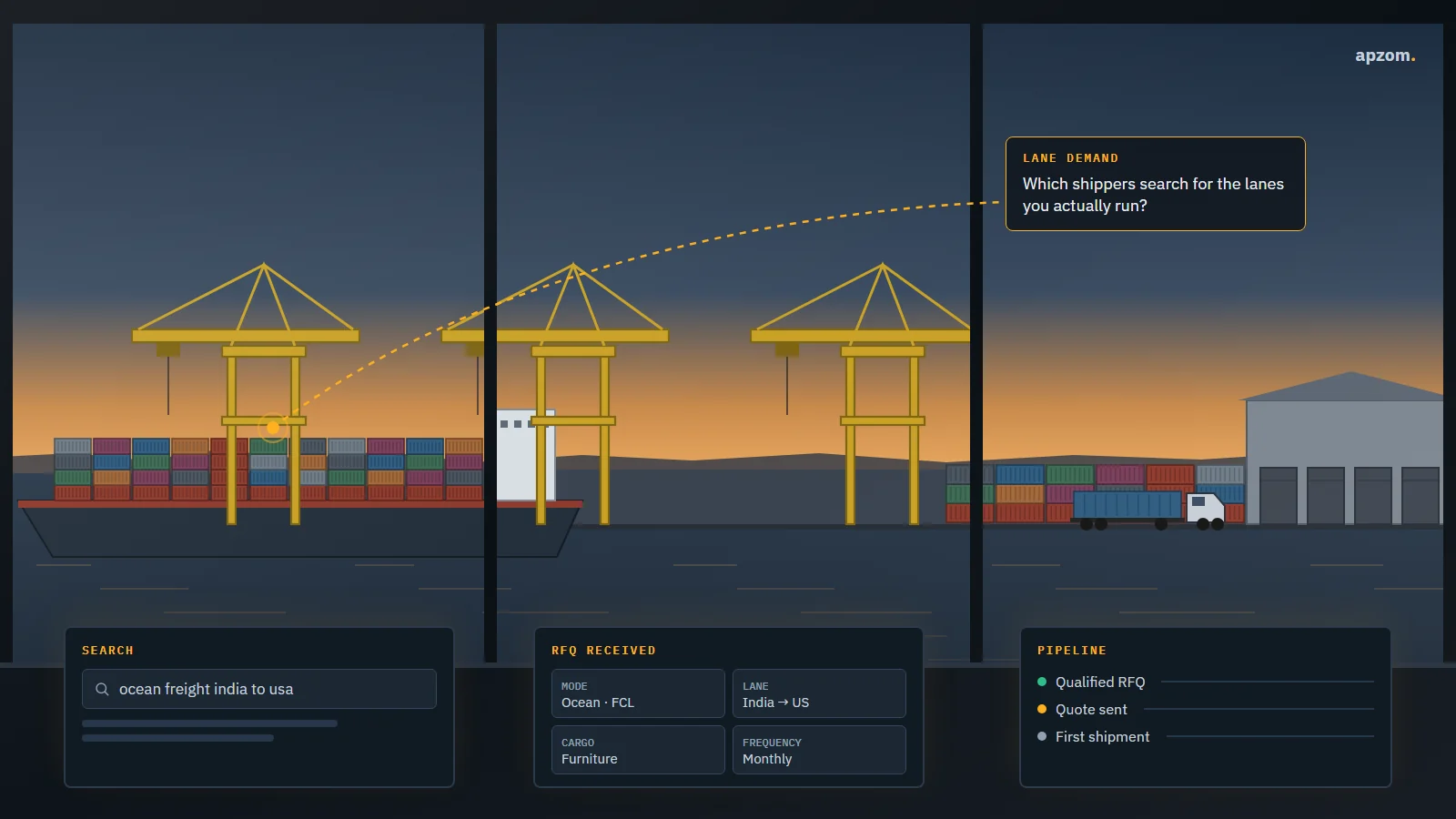This screenshot has height=819, width=1456.
Task: Click the apzom logo
Action: point(1385,56)
